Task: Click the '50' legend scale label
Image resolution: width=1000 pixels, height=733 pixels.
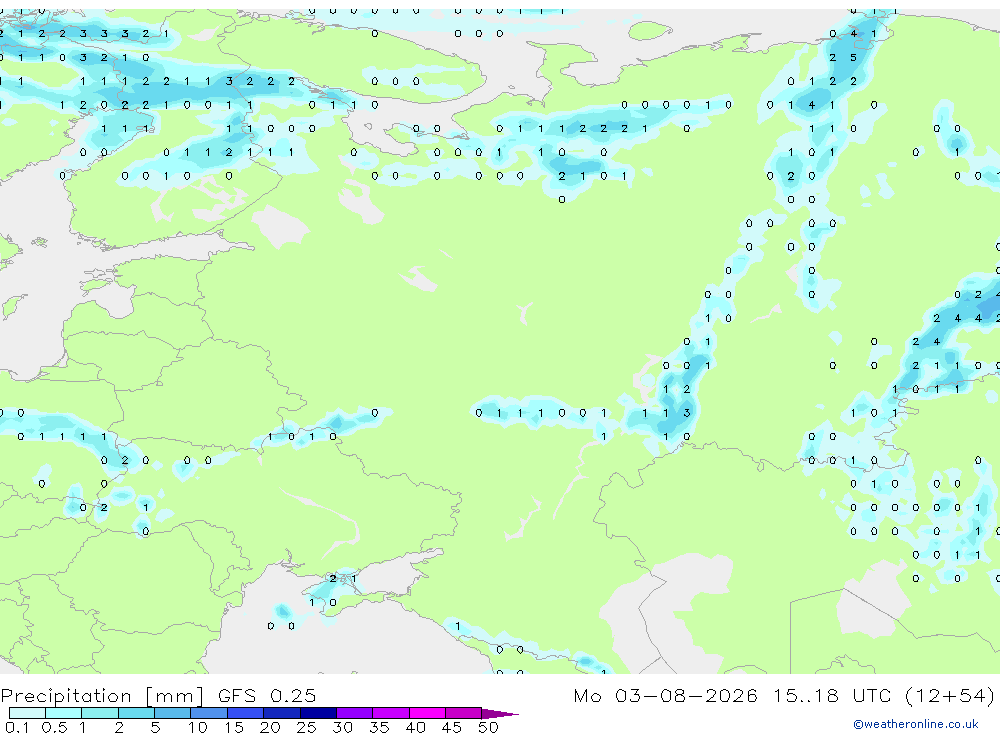Action: (488, 727)
